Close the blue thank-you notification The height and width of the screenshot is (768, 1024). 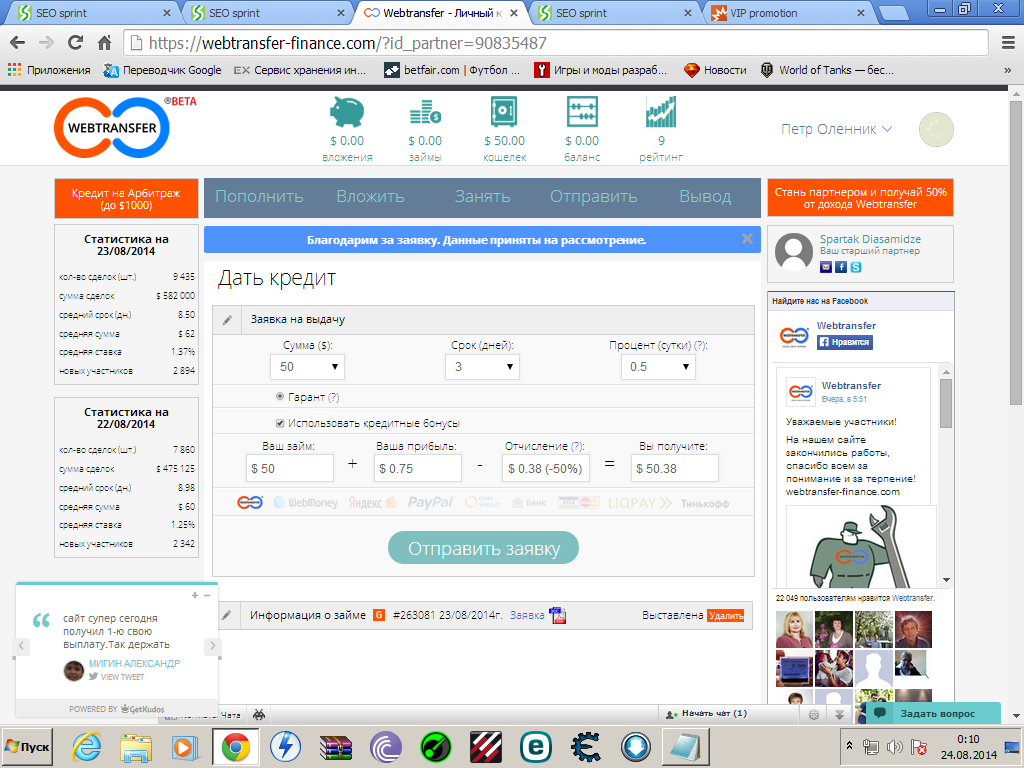coord(747,239)
